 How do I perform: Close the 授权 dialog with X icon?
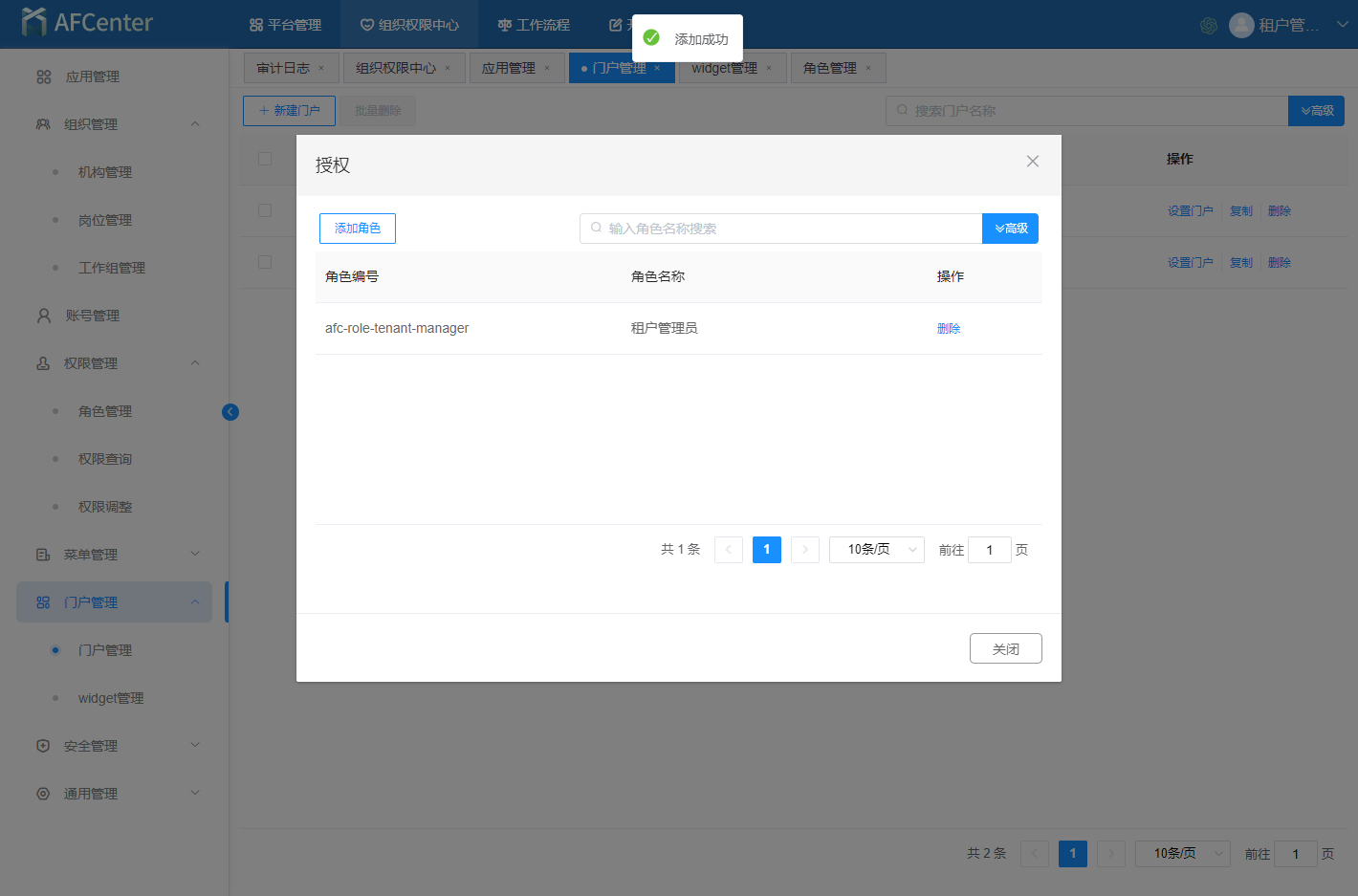pos(1033,162)
